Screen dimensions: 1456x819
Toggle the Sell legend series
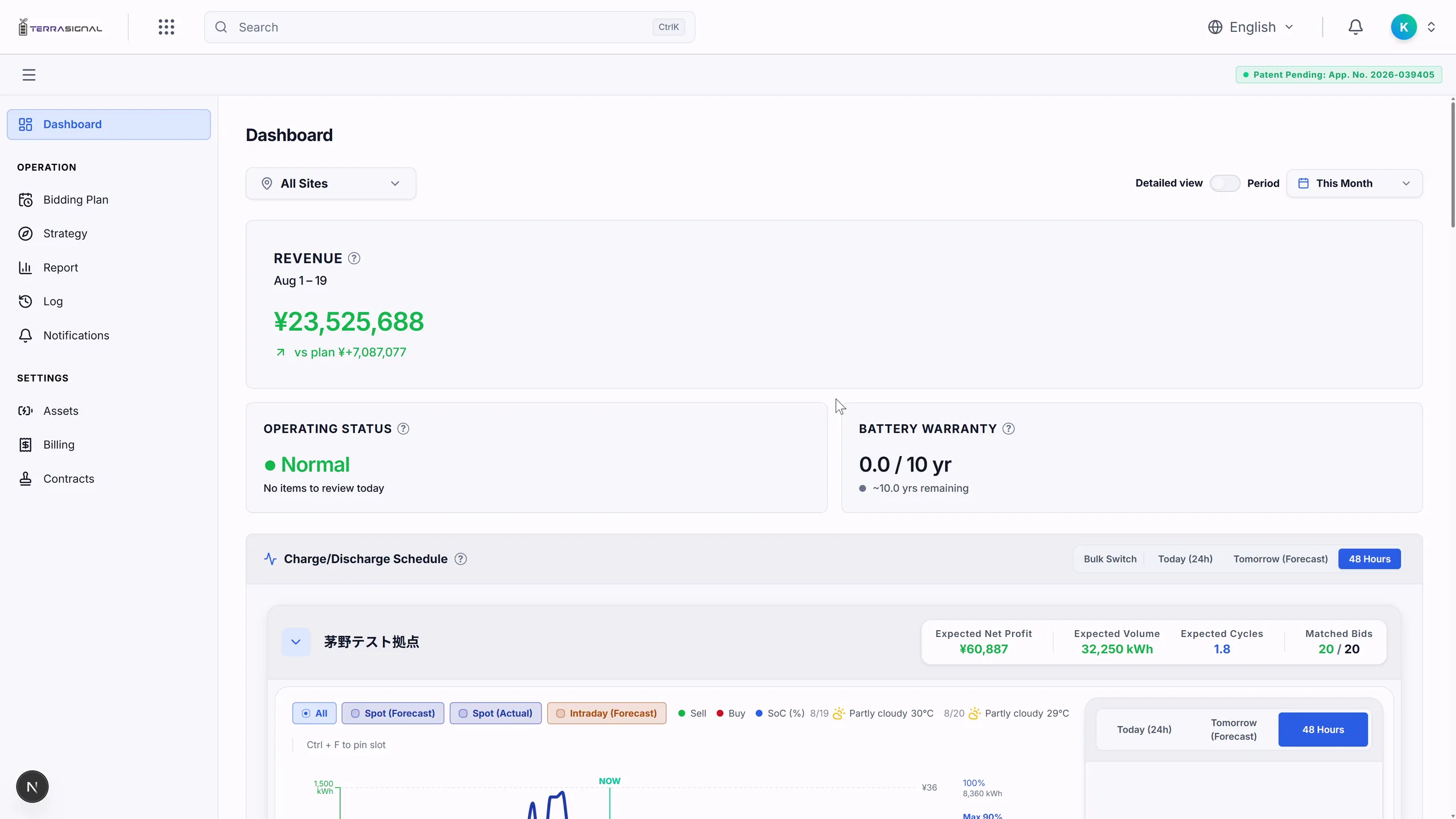692,713
